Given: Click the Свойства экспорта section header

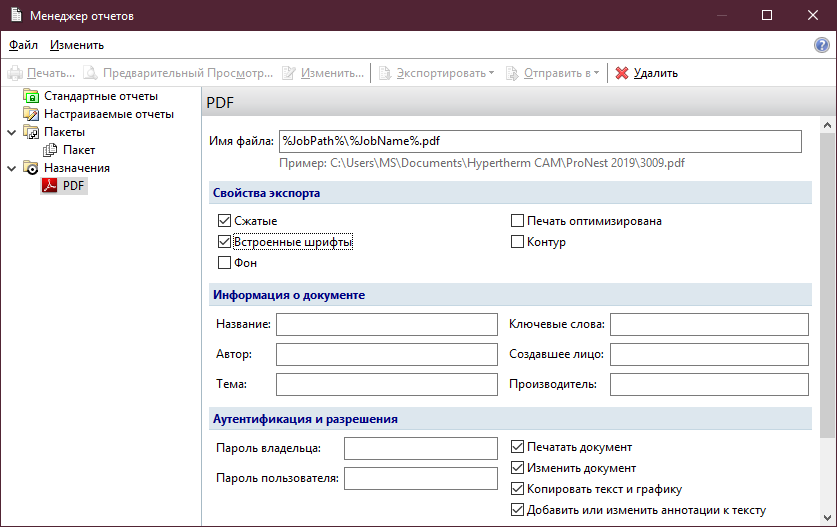Looking at the screenshot, I should point(510,193).
